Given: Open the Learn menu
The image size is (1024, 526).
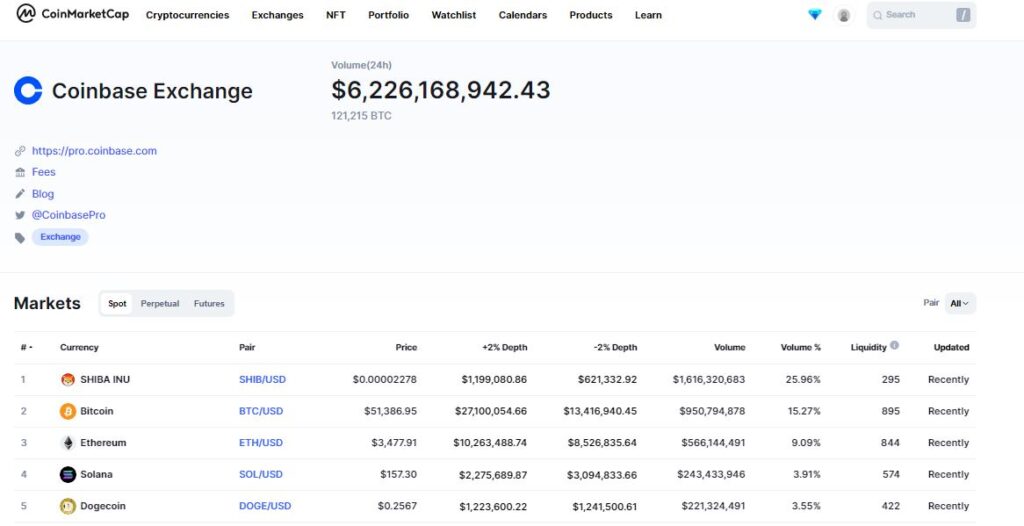Looking at the screenshot, I should (648, 15).
